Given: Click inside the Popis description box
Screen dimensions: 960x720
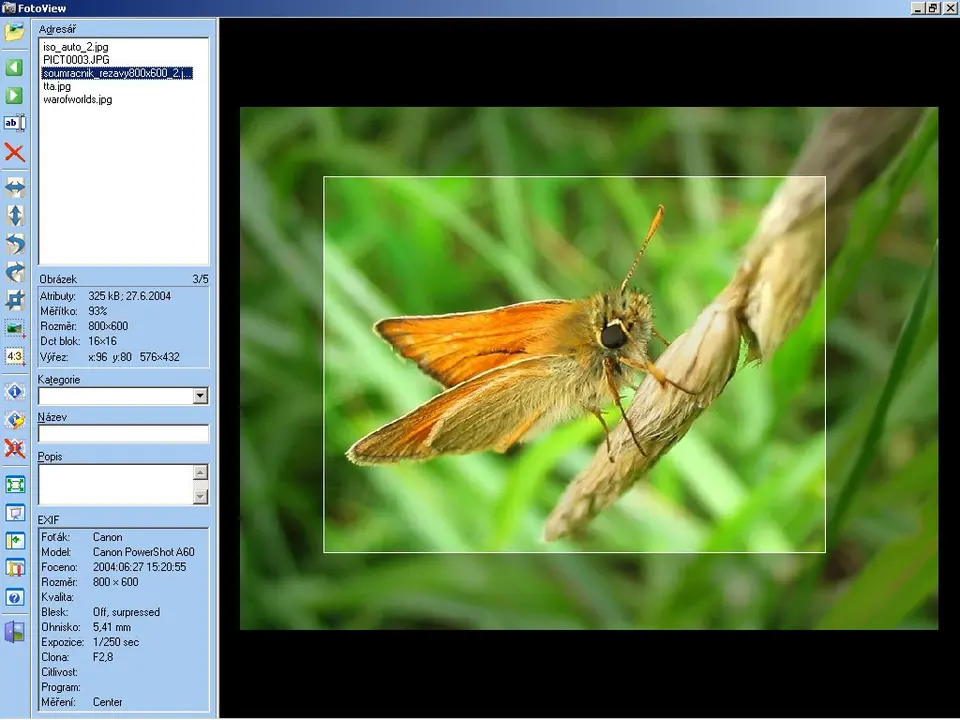Looking at the screenshot, I should click(x=115, y=484).
